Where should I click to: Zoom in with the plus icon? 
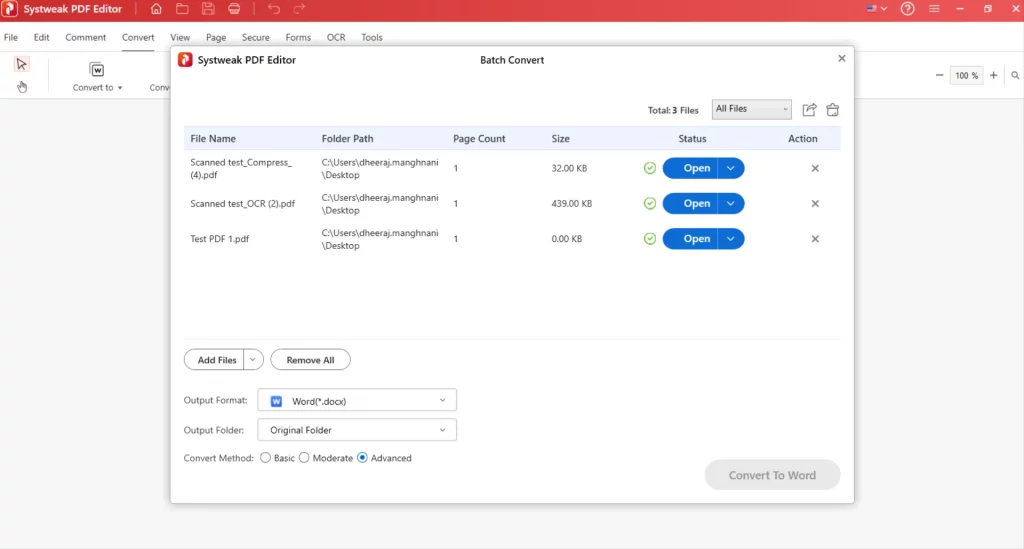(993, 76)
